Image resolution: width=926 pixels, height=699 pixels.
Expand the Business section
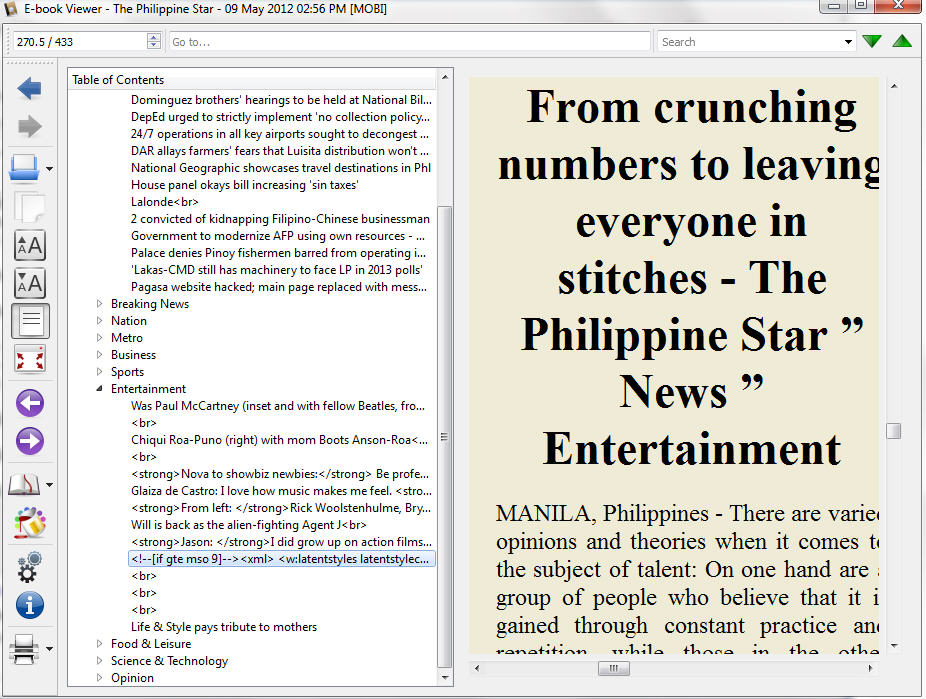tap(99, 355)
